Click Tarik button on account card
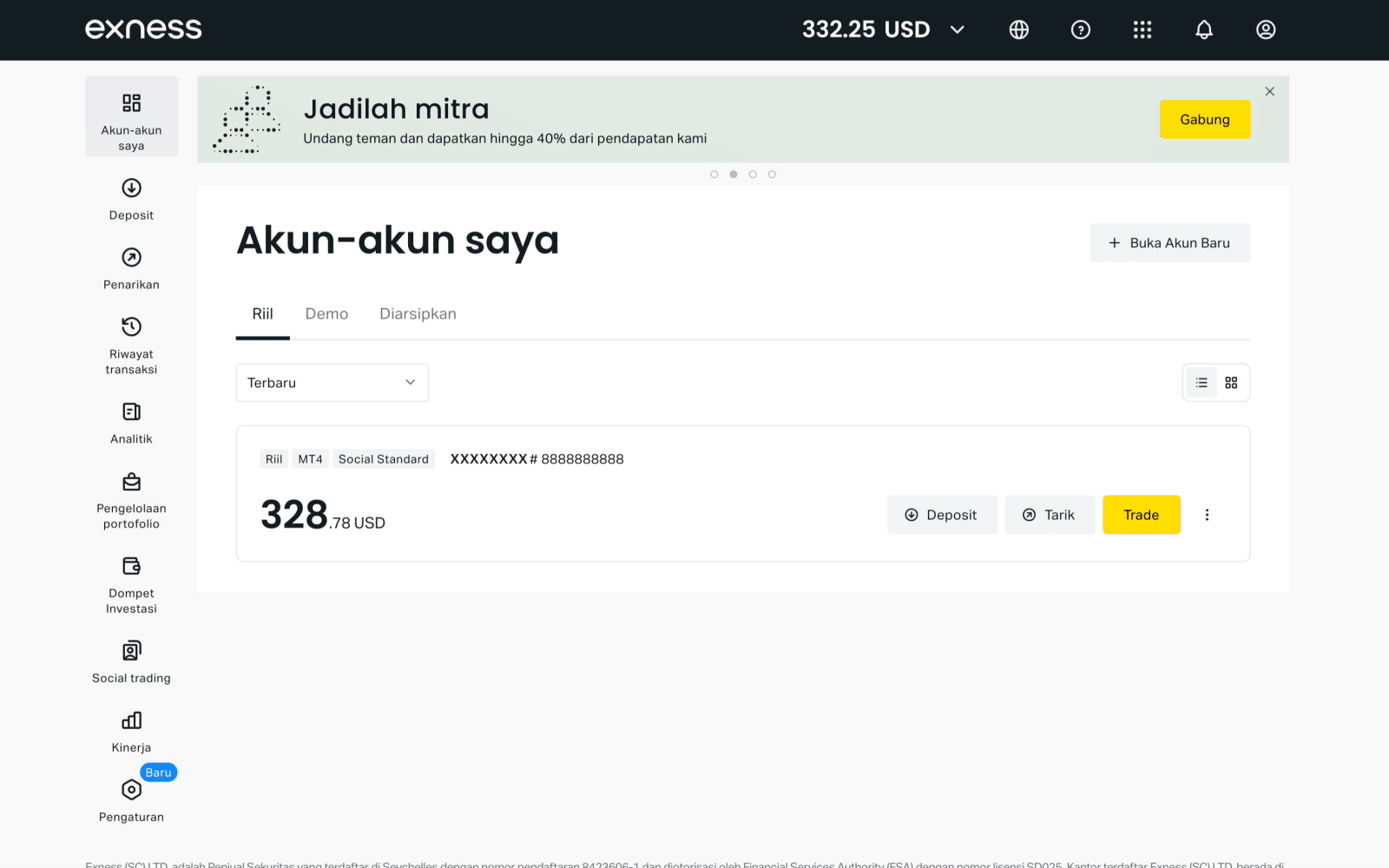This screenshot has height=868, width=1389. pos(1050,515)
